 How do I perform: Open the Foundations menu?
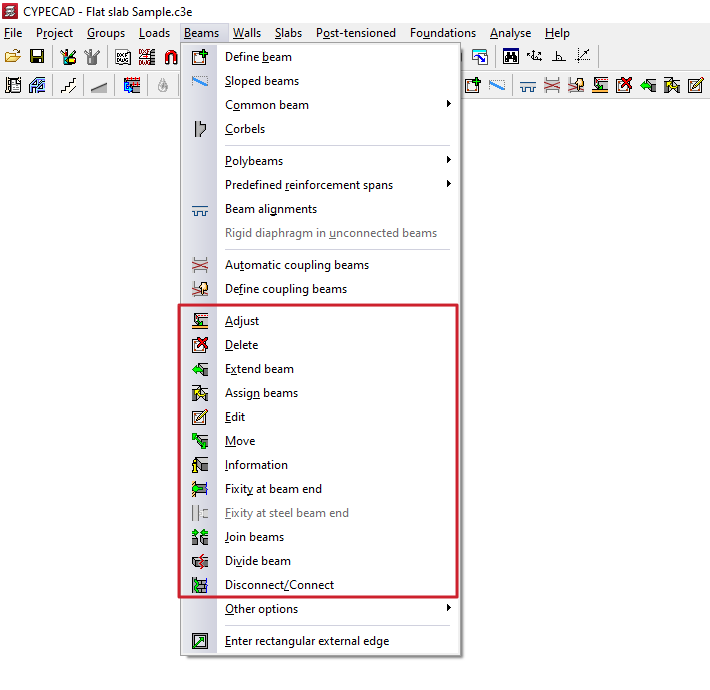pos(443,33)
